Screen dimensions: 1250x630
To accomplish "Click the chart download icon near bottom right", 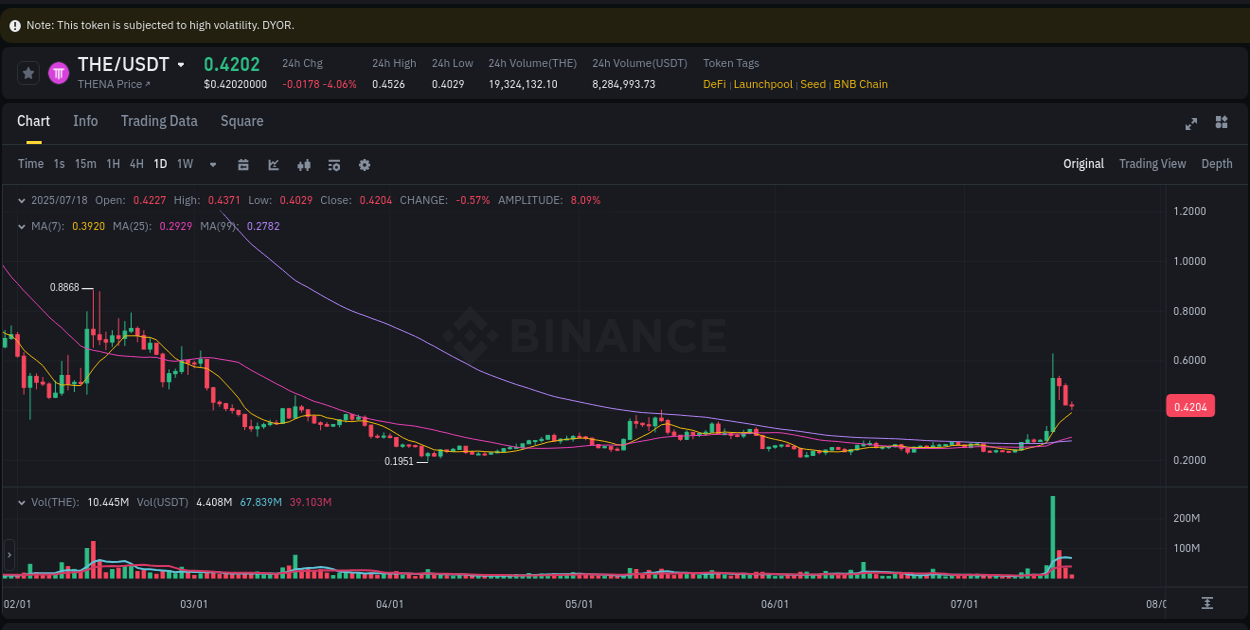I will (x=1206, y=604).
